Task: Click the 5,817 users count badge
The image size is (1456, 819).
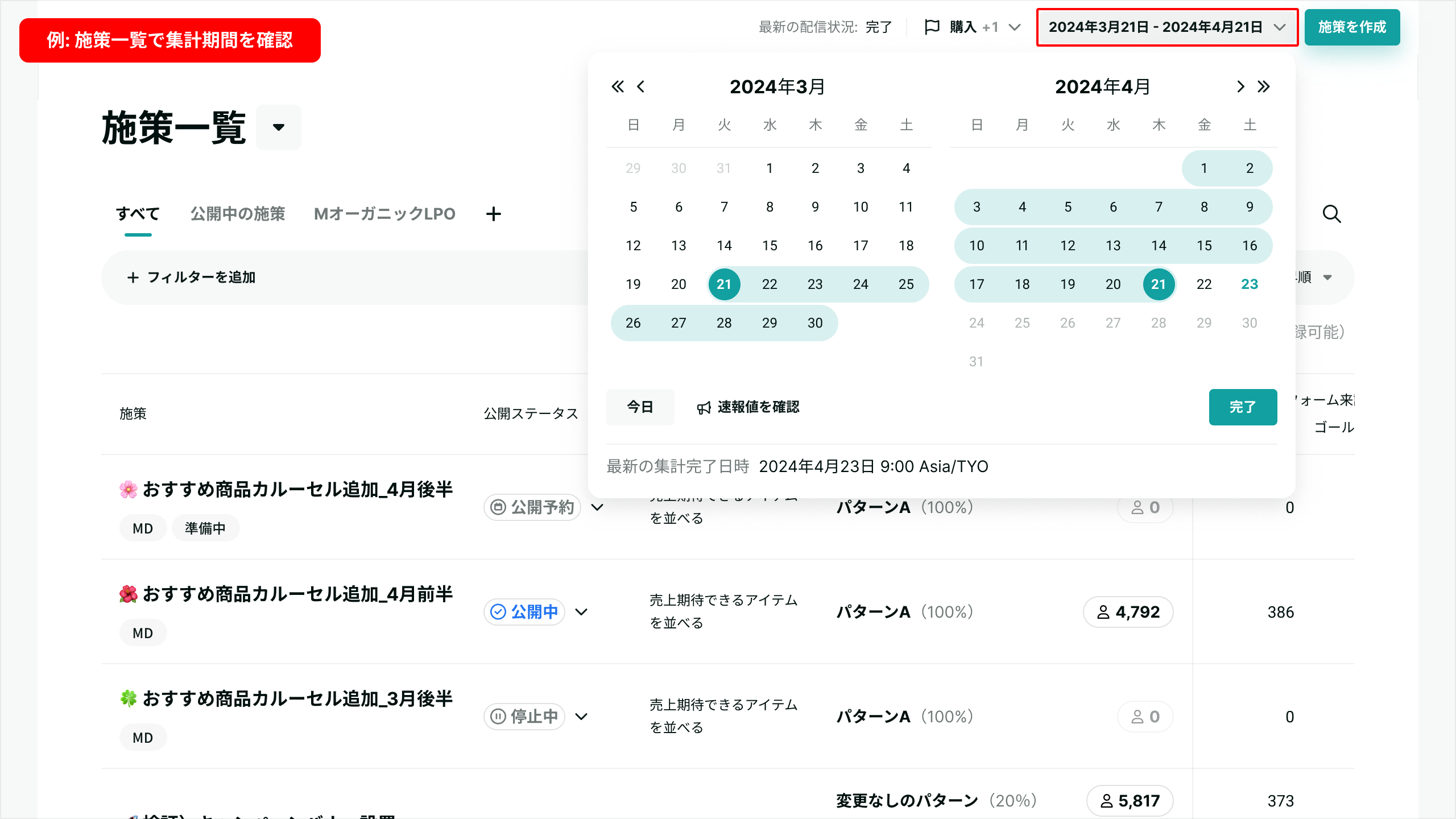Action: [x=1130, y=801]
